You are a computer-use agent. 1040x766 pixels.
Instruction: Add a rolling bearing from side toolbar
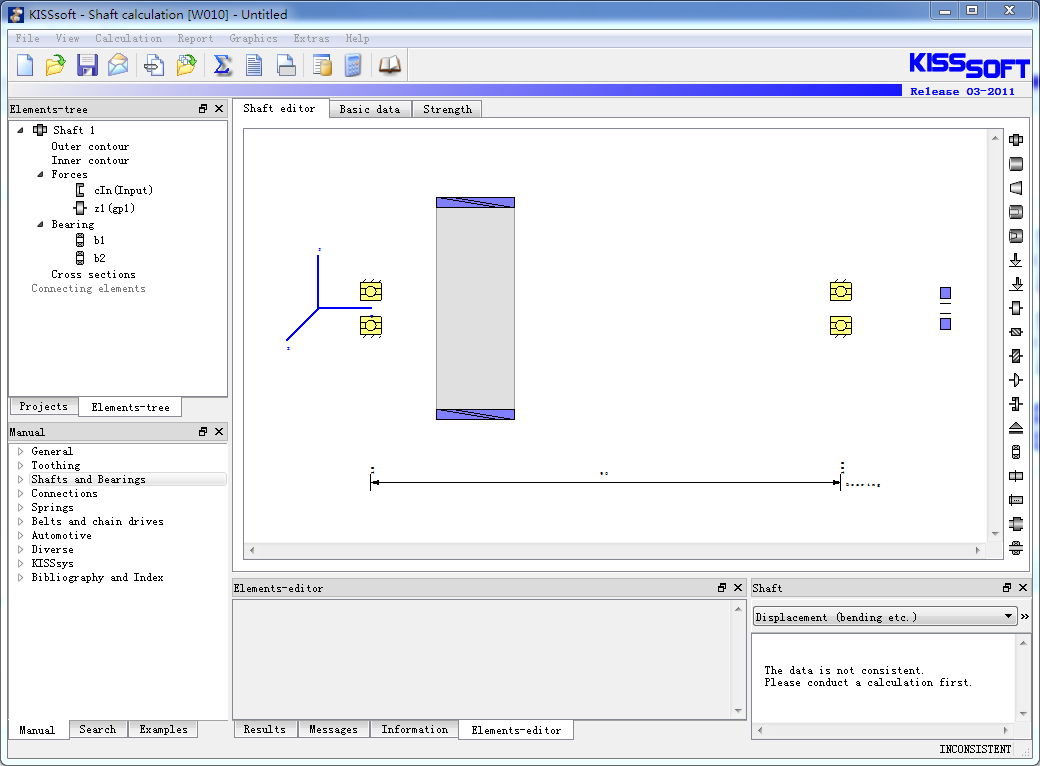pyautogui.click(x=1016, y=452)
